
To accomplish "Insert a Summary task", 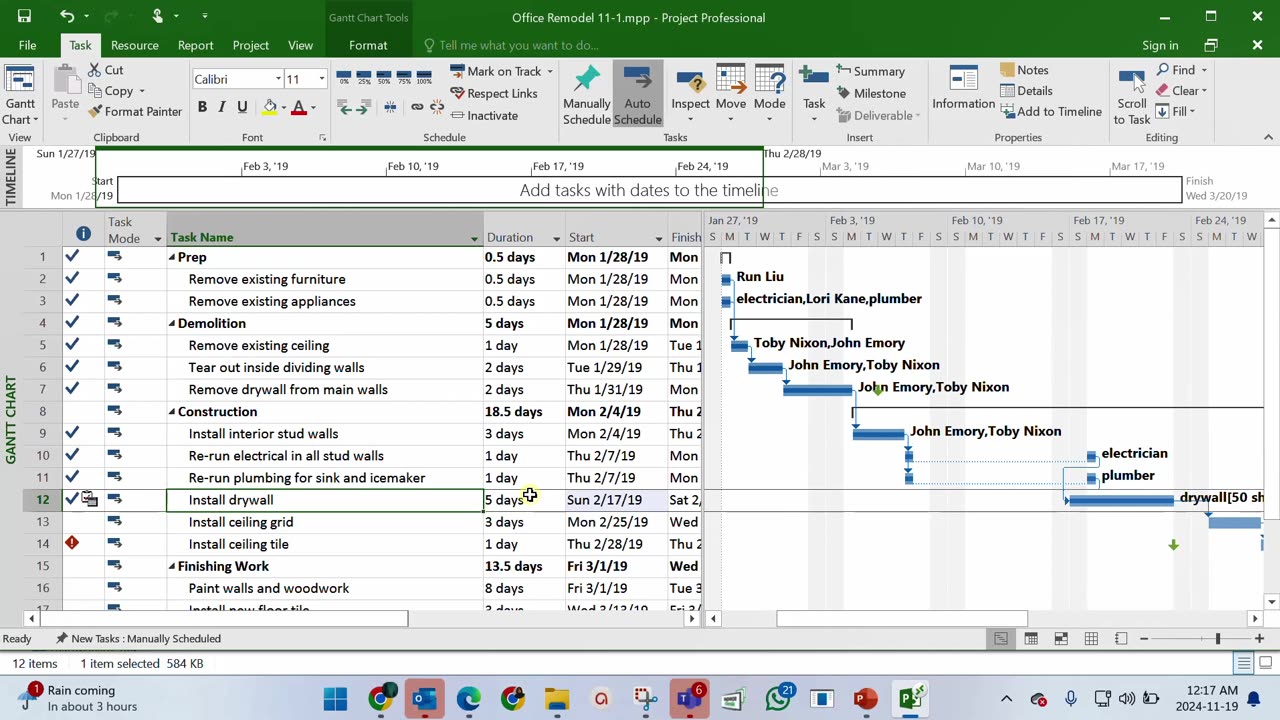I will (871, 71).
